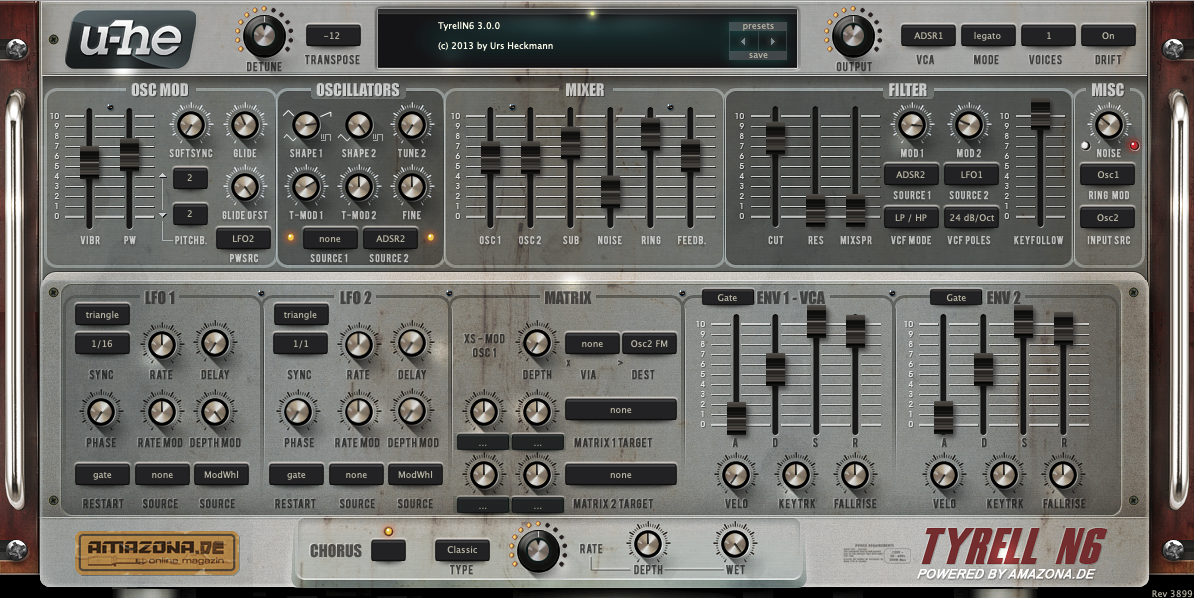Open the Matrix Dest Osc2 FM selector
This screenshot has width=1194, height=598.
650,344
